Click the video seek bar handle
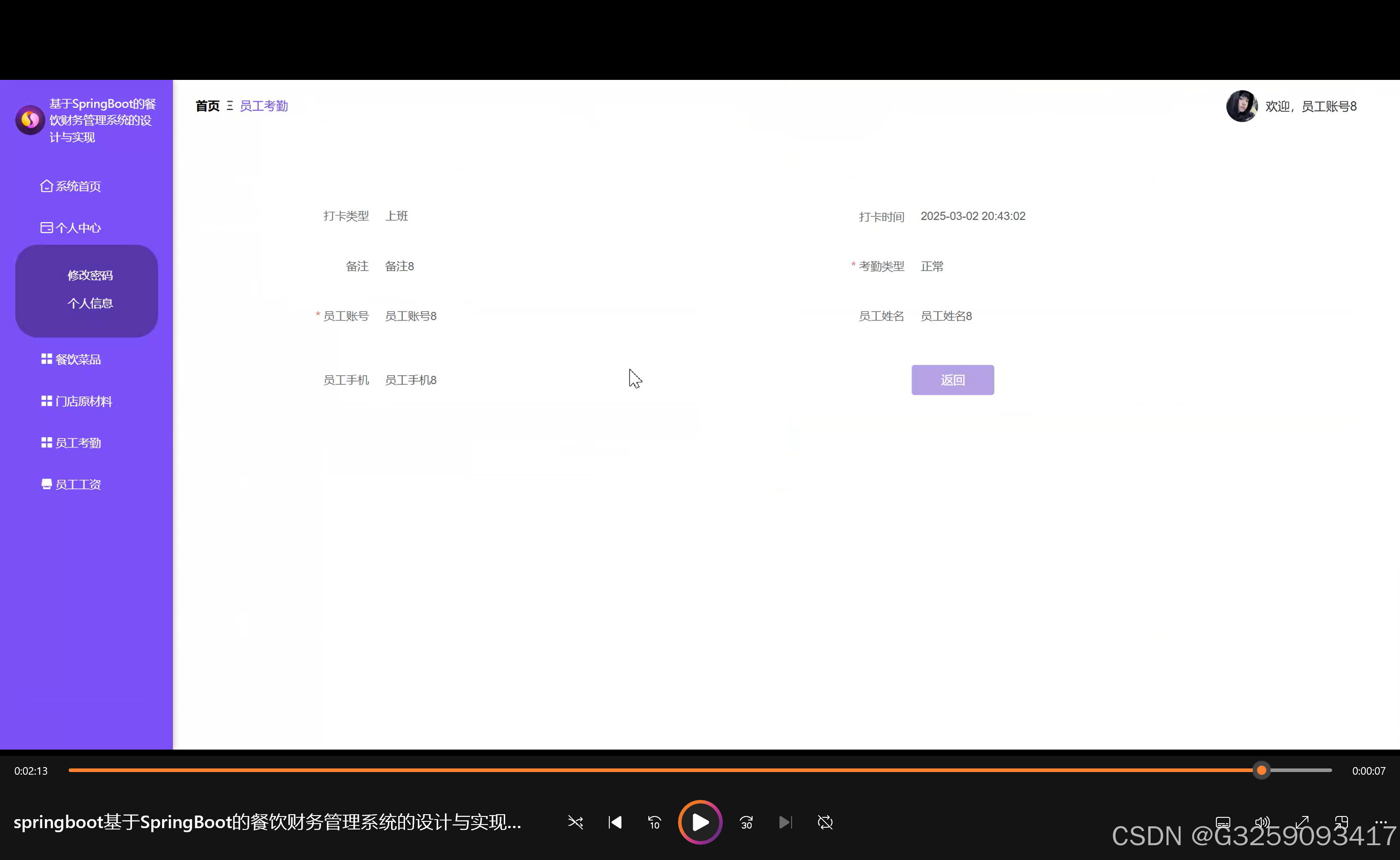This screenshot has width=1400, height=860. tap(1262, 770)
